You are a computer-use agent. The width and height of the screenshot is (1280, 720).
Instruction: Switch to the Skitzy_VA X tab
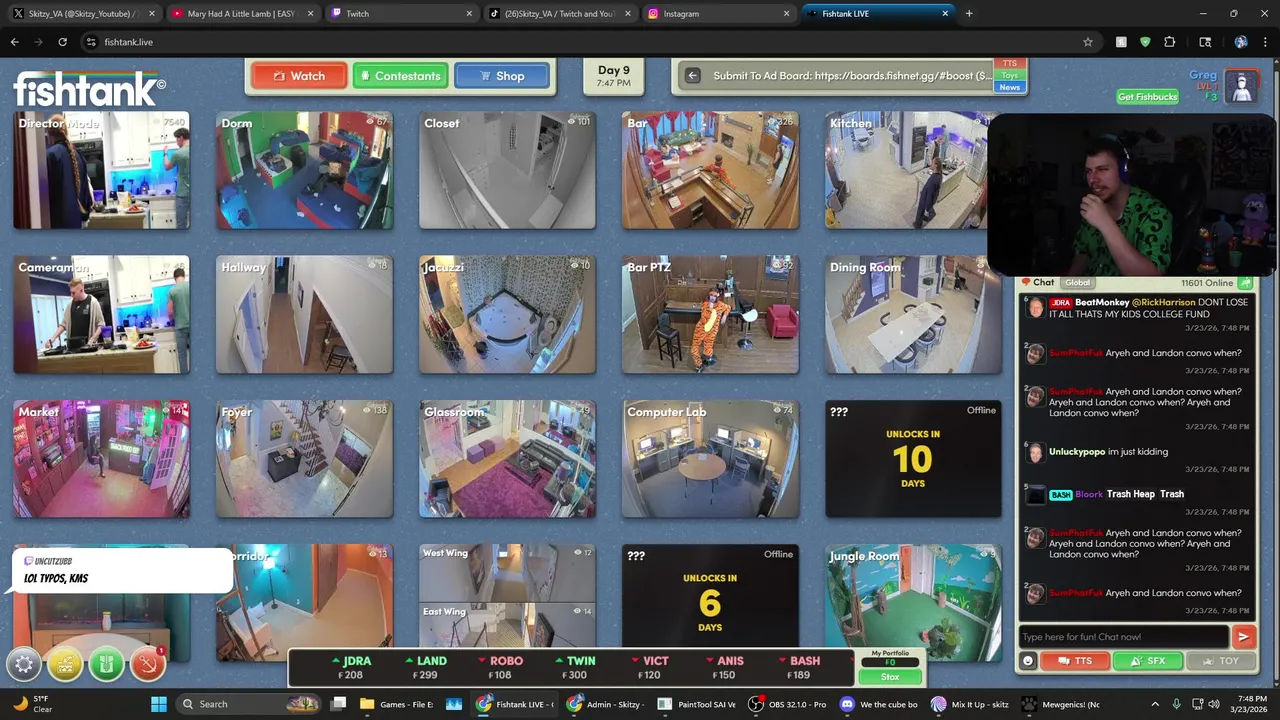82,14
